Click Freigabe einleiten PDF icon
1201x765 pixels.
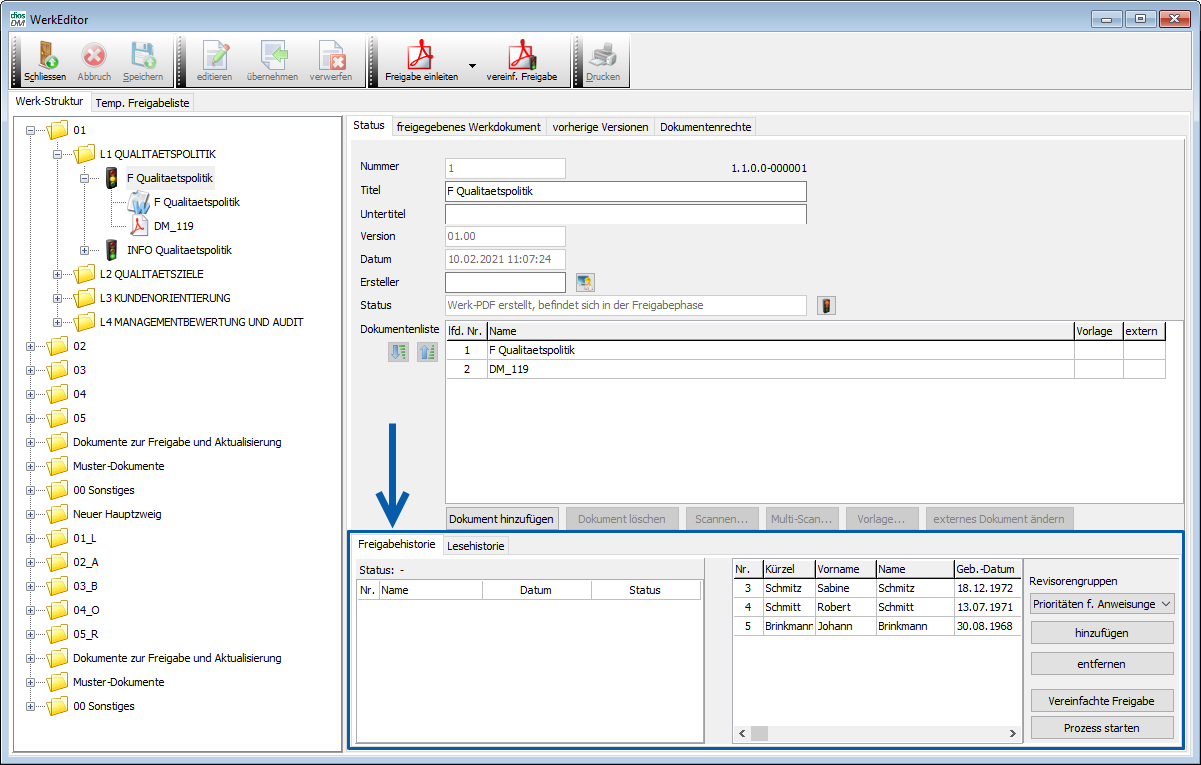[421, 56]
